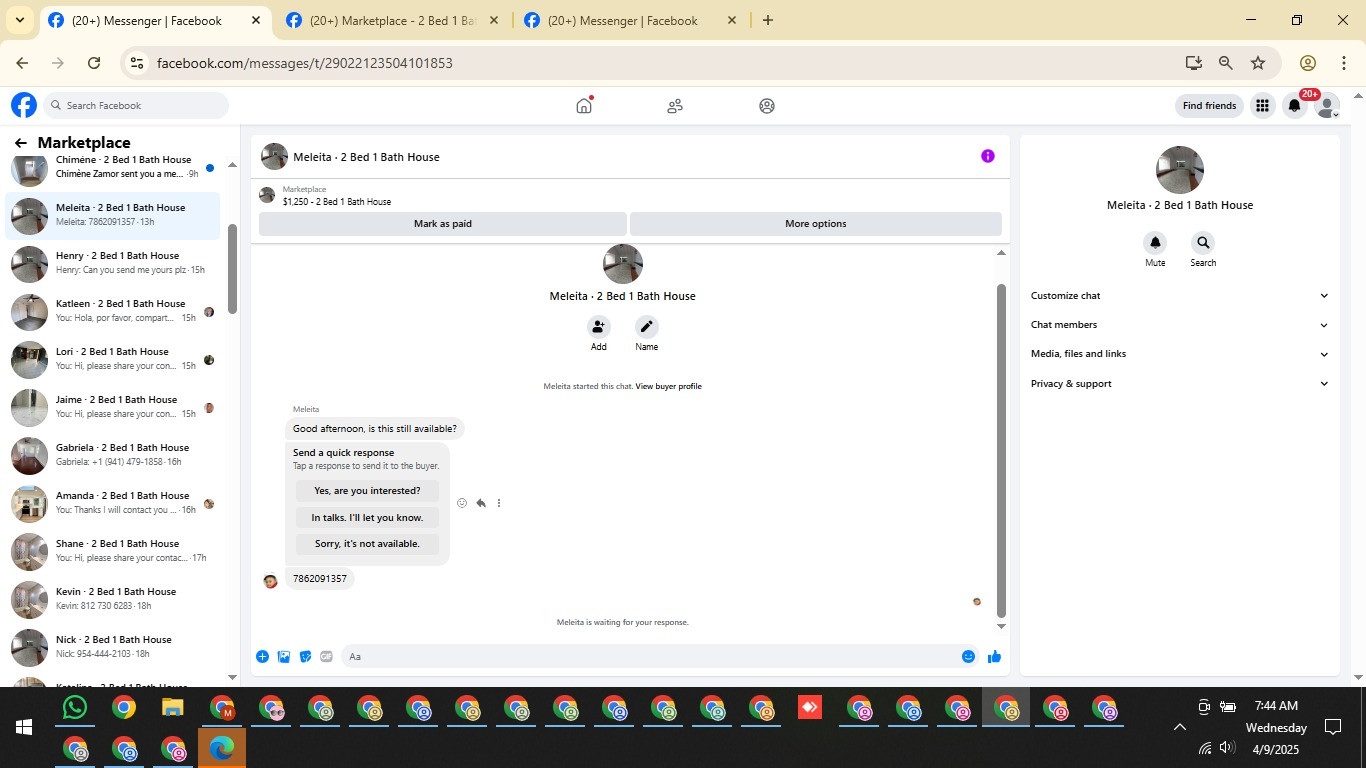Screen dimensions: 1366x768
Task: Switch to the Marketplace 2 Bed 1 Bath tab
Action: pos(393,21)
